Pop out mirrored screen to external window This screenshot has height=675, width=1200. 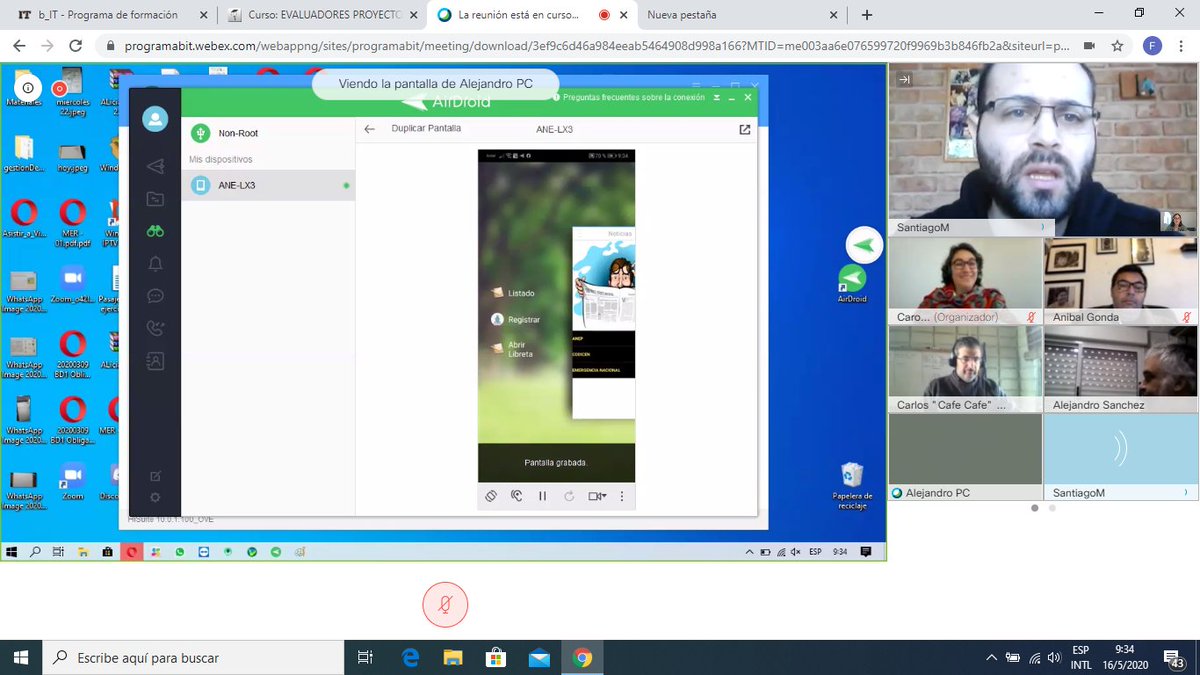tap(744, 129)
